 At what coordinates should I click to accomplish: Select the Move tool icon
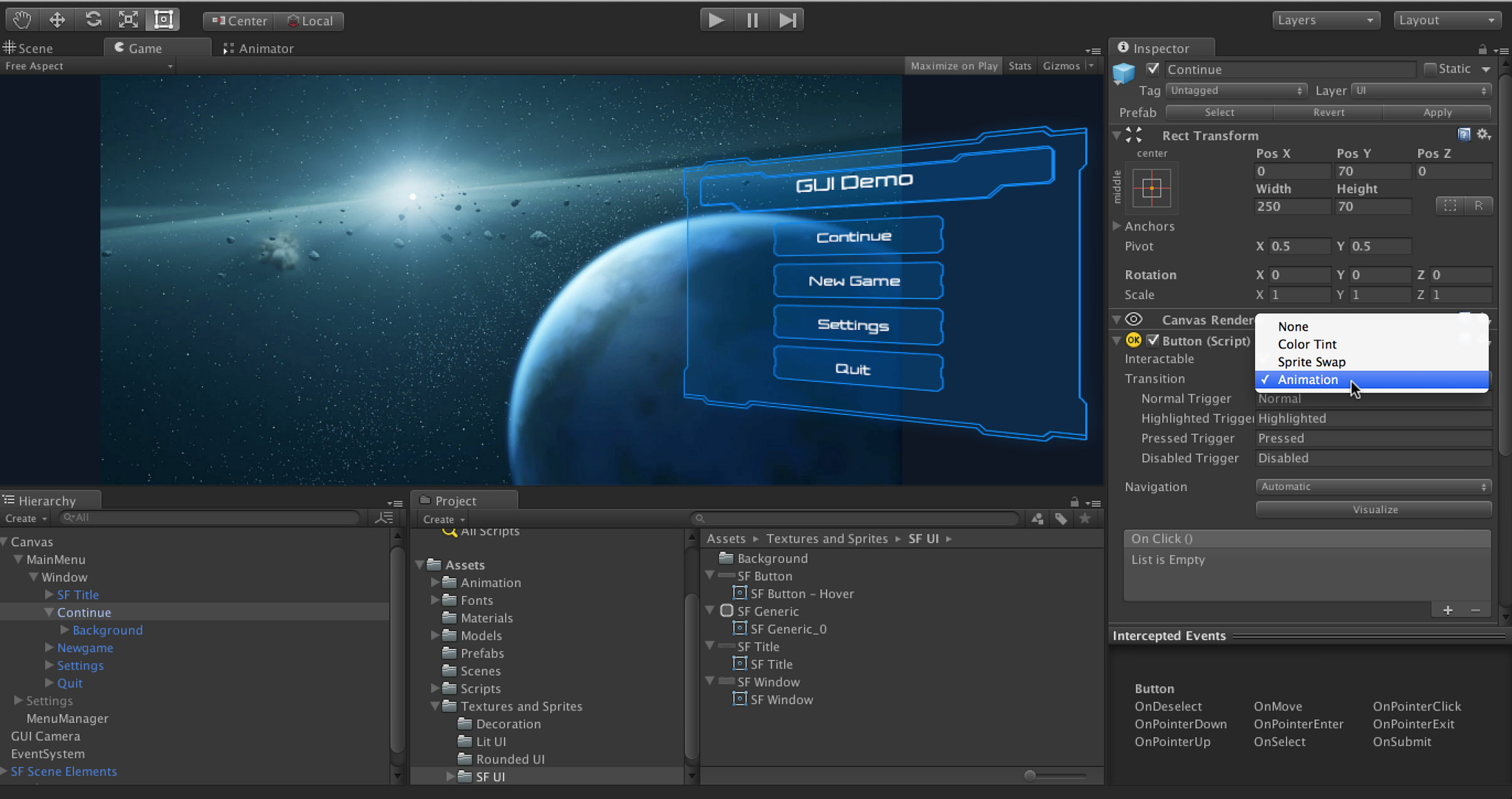58,20
